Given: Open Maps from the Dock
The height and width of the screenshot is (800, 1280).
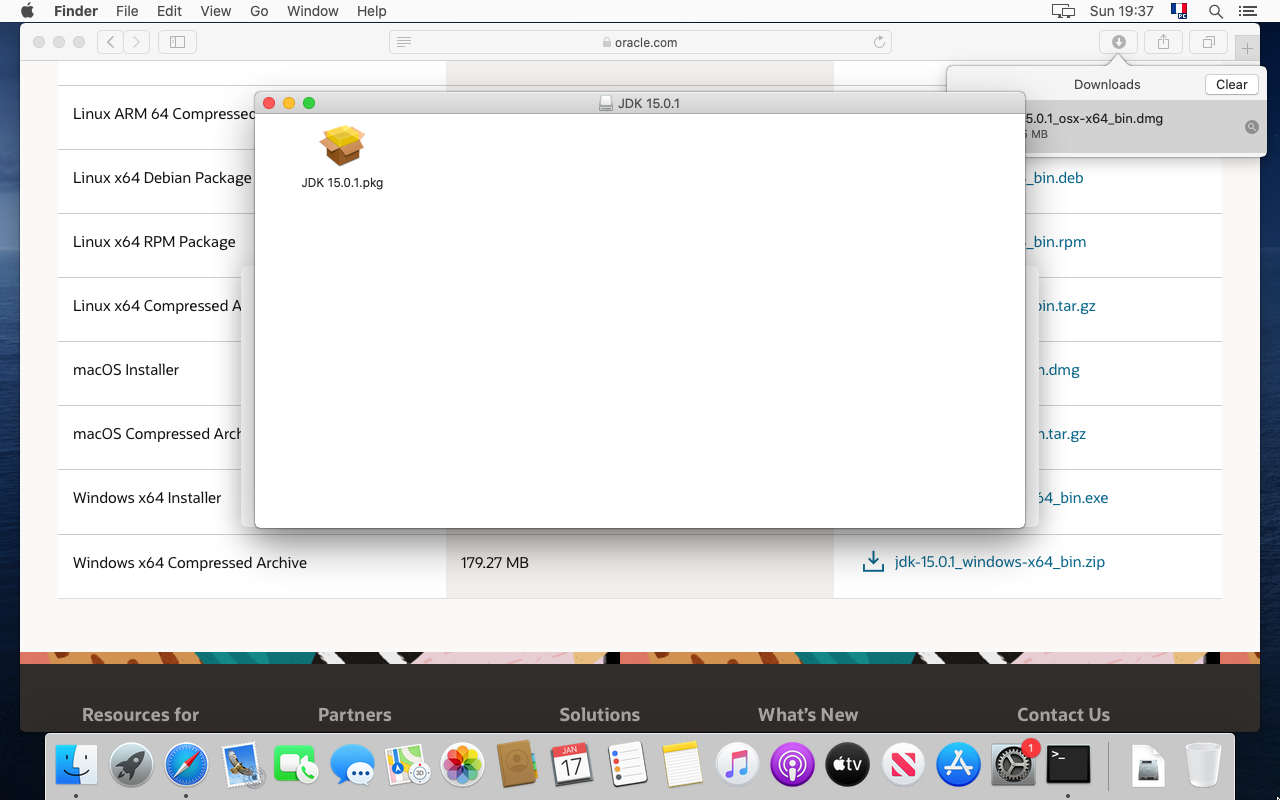Looking at the screenshot, I should pyautogui.click(x=407, y=766).
